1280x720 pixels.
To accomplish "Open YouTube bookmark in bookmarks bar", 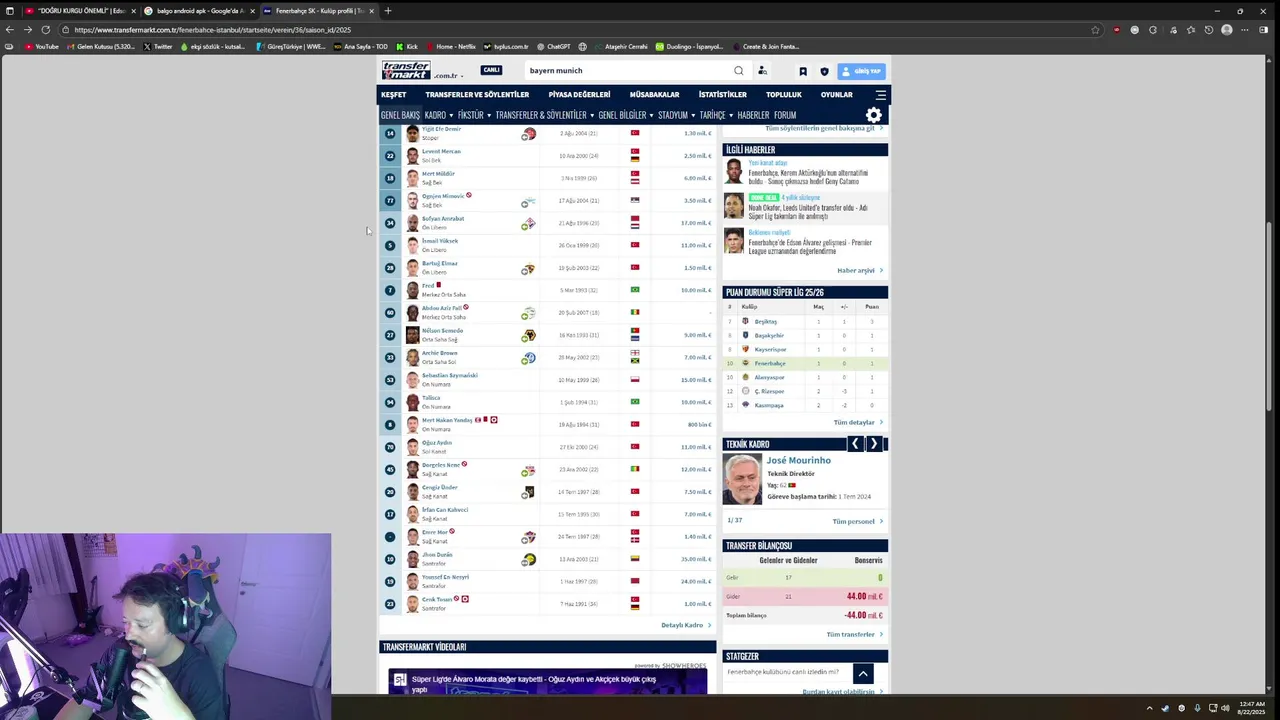I will coord(42,46).
